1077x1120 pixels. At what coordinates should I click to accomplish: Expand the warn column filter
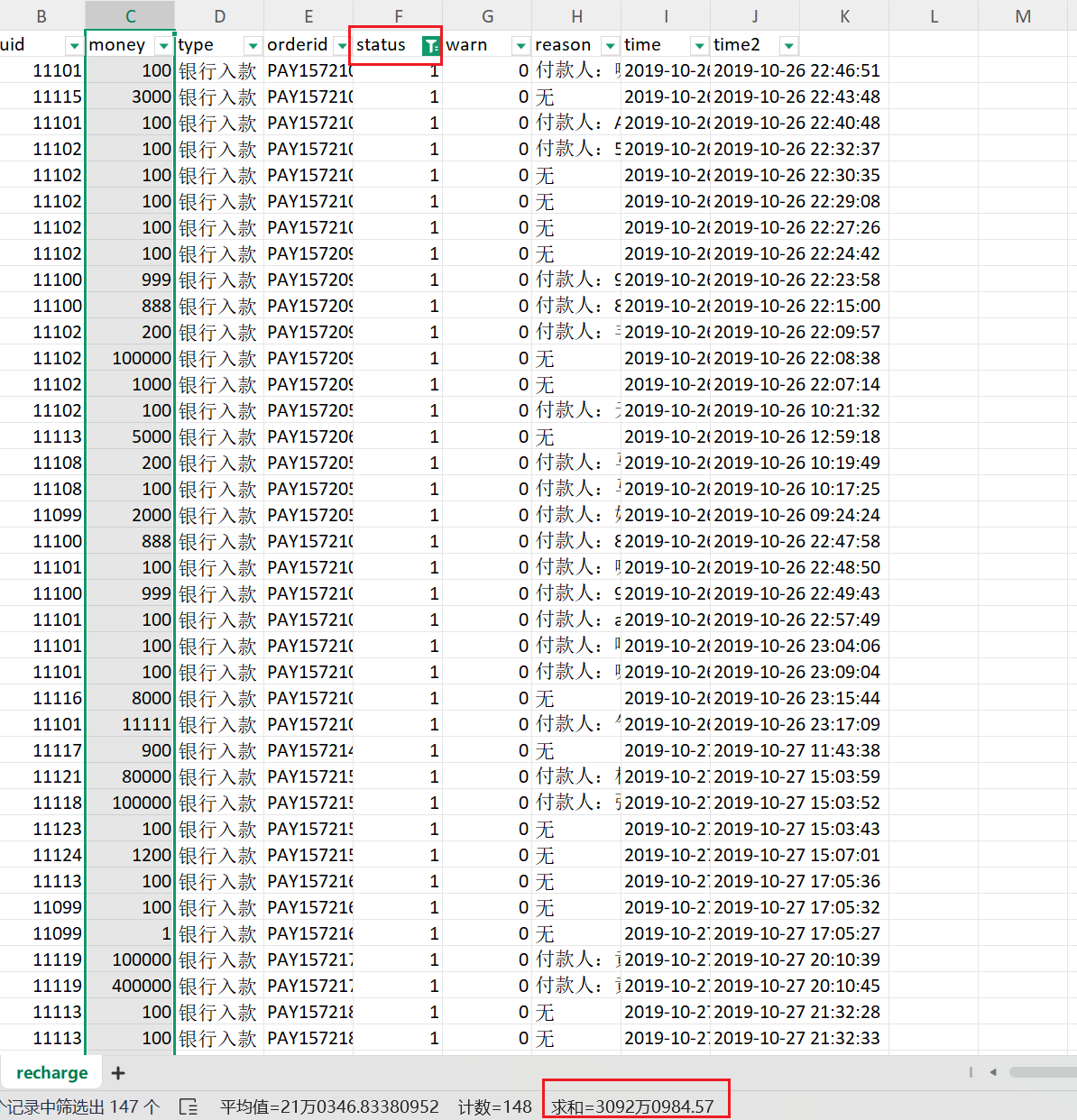click(x=520, y=46)
